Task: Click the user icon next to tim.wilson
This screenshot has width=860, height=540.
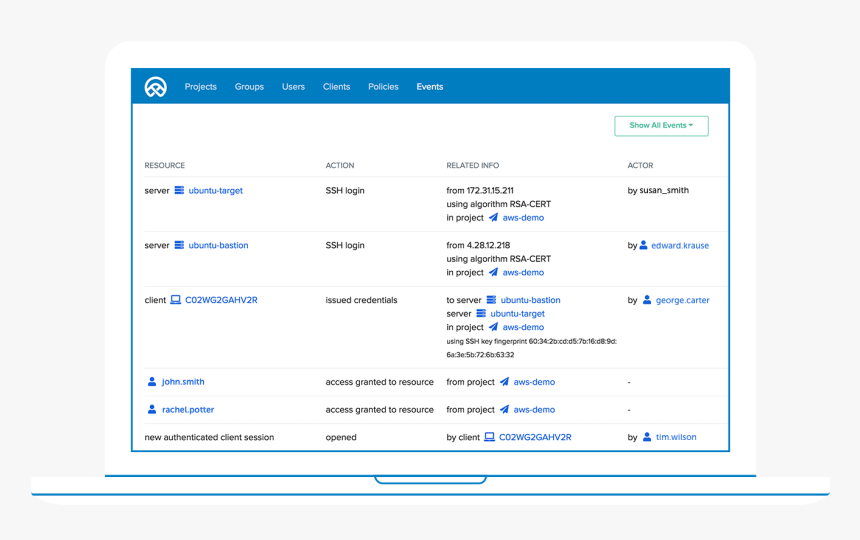Action: [647, 437]
